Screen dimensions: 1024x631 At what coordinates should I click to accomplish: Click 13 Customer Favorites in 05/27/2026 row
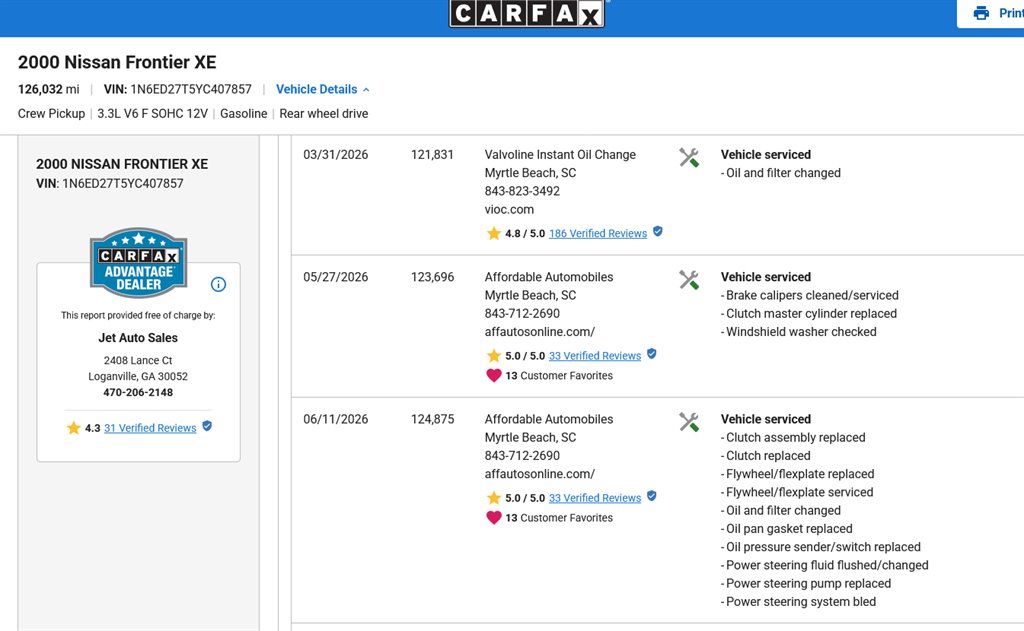point(559,376)
